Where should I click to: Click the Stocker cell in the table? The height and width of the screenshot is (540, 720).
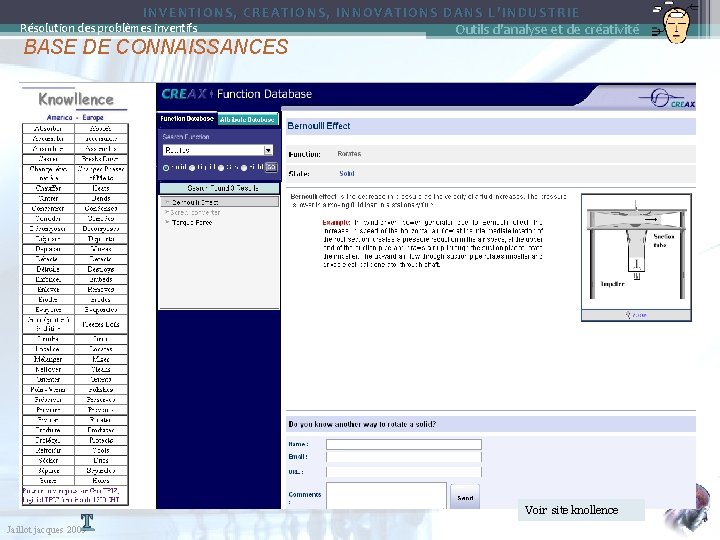coord(48,460)
